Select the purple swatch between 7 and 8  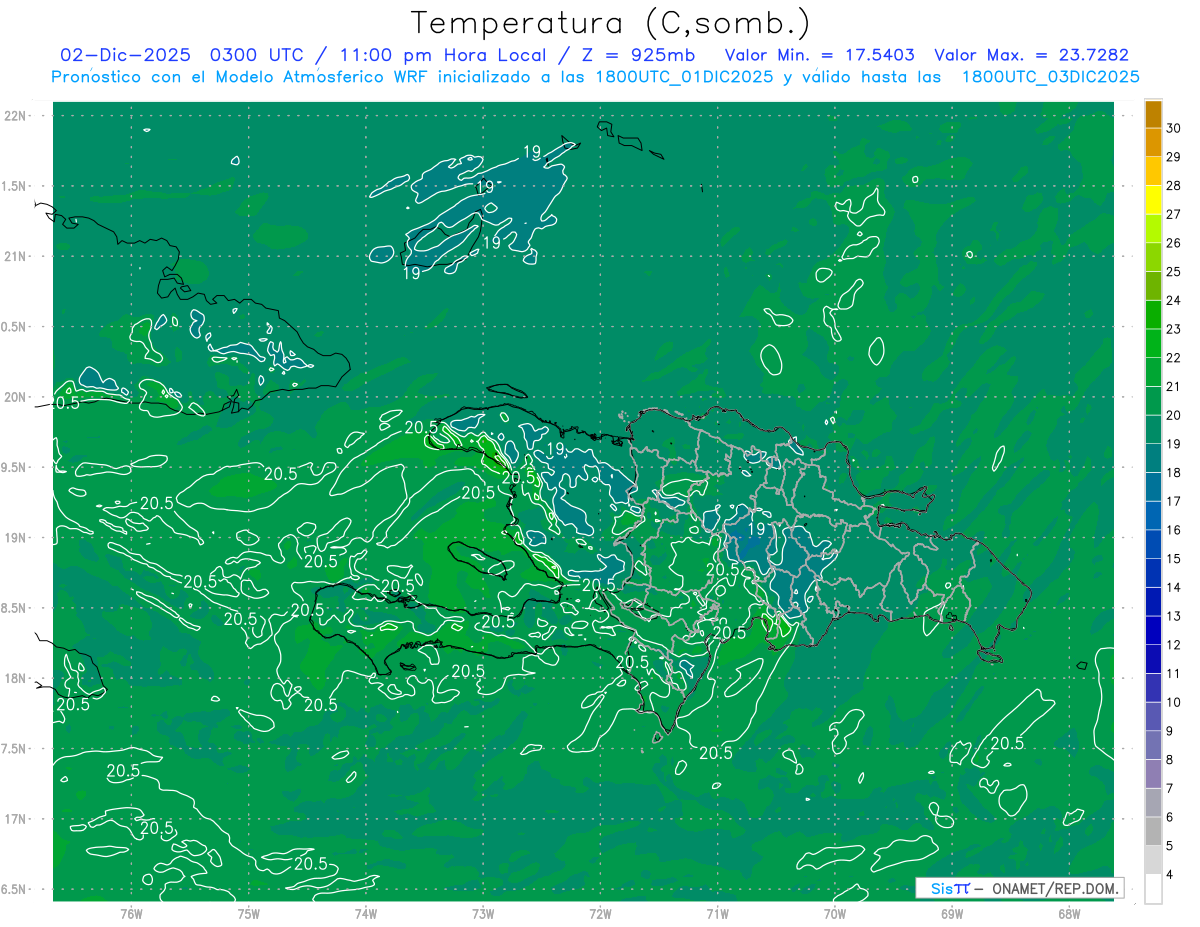tap(1153, 774)
